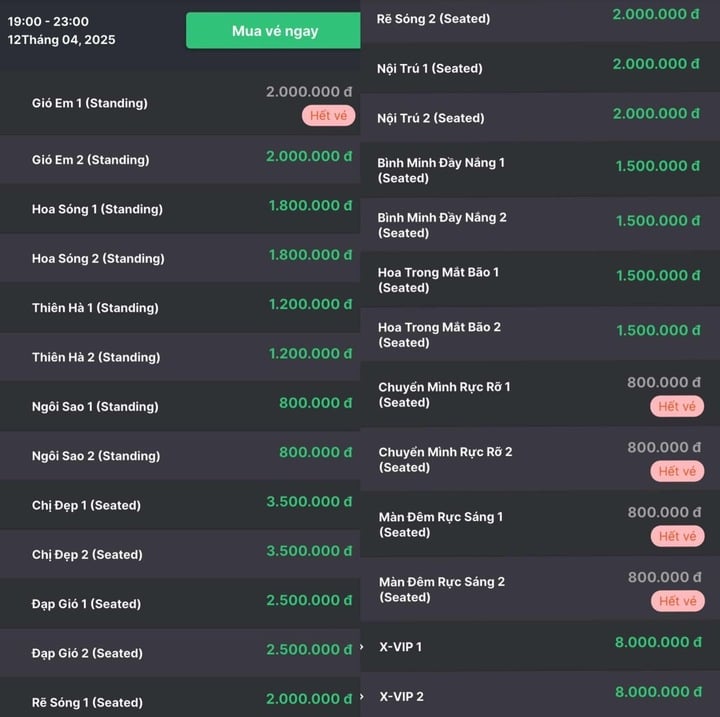This screenshot has width=720, height=717.
Task: Pick the Ngôi Sao 1 (Standing) ticket
Action: (x=95, y=406)
